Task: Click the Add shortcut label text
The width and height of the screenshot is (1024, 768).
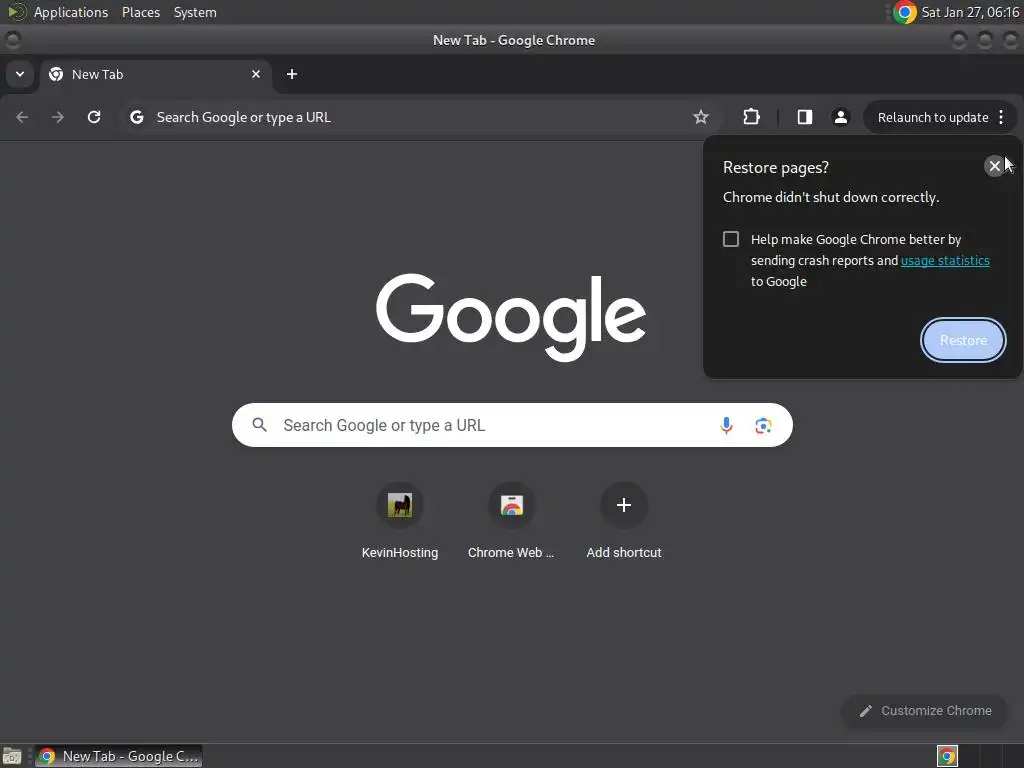Action: (624, 552)
